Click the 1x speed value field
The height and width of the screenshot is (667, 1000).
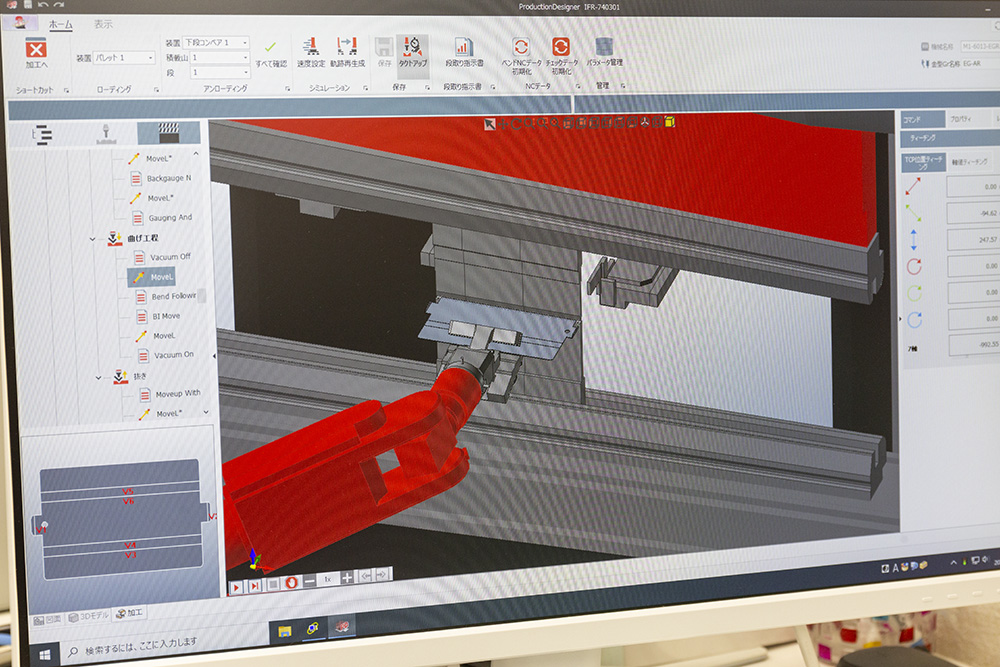pos(328,579)
